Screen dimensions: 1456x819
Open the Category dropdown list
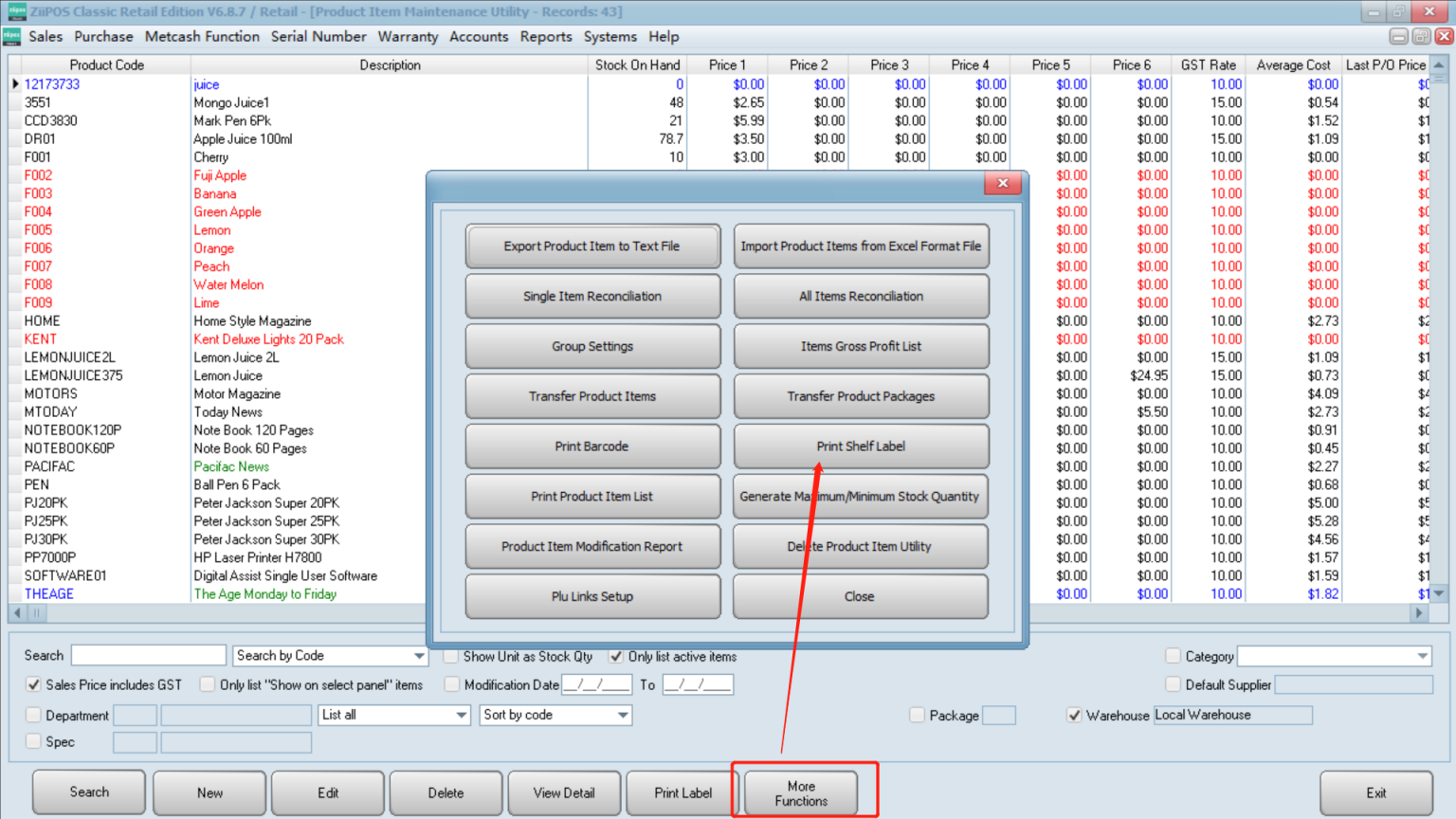click(1422, 656)
